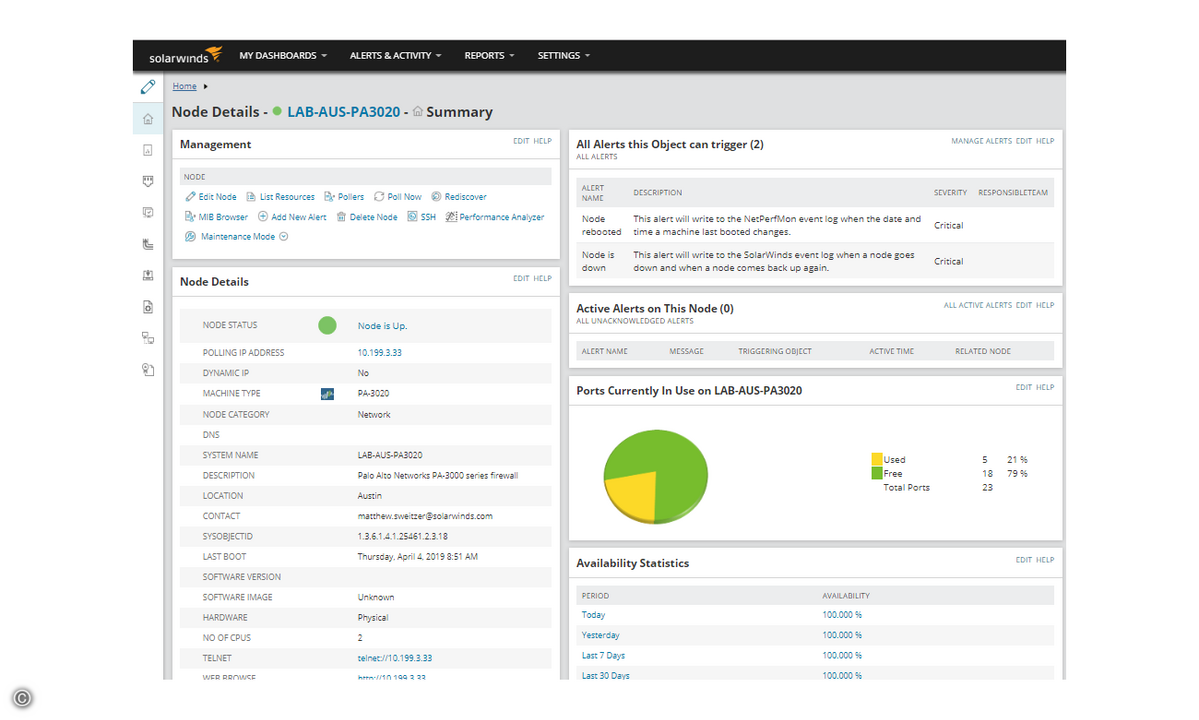The width and height of the screenshot is (1199, 720).
Task: Click the Performance Analyzer icon
Action: pos(451,217)
